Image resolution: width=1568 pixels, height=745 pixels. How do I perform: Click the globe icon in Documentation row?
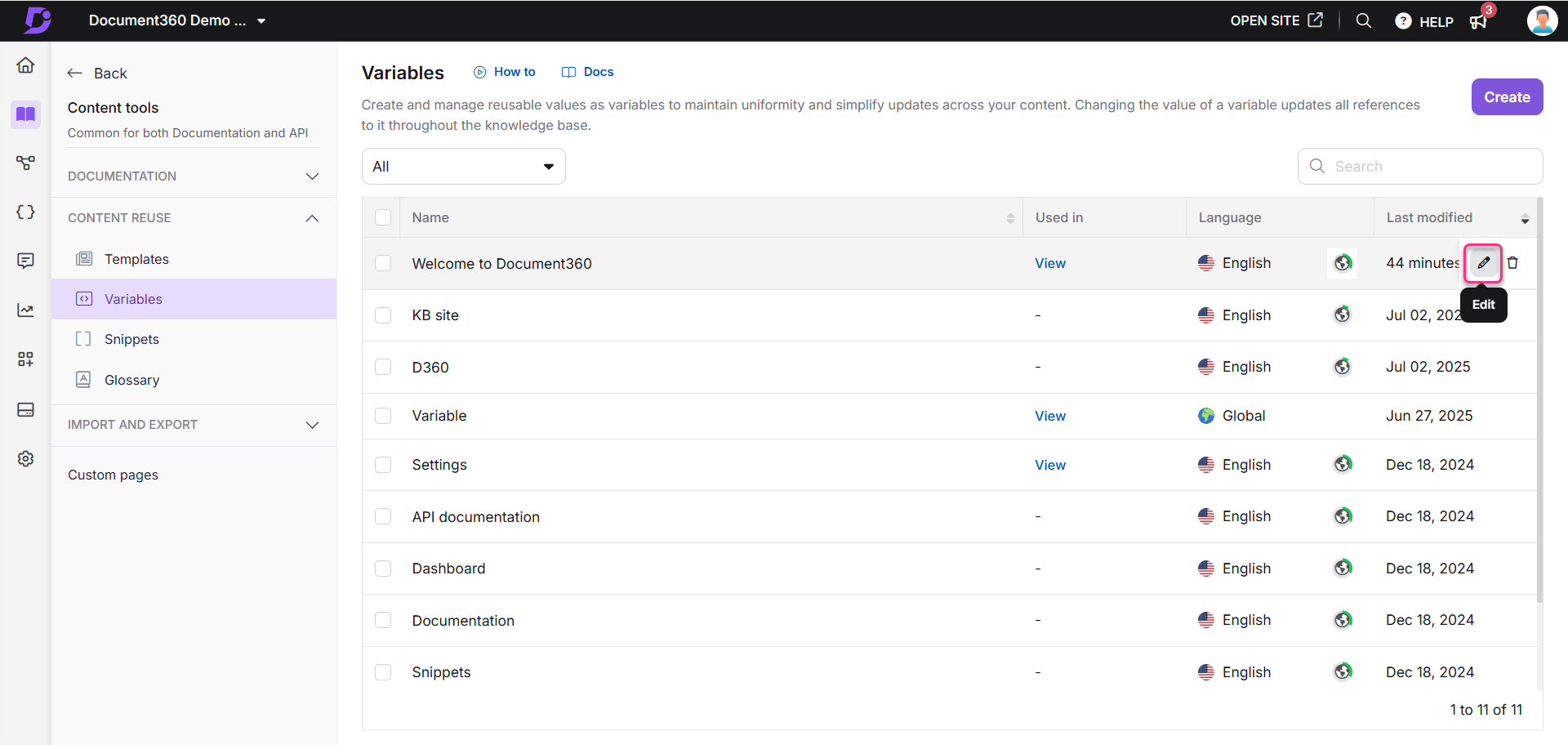tap(1343, 620)
